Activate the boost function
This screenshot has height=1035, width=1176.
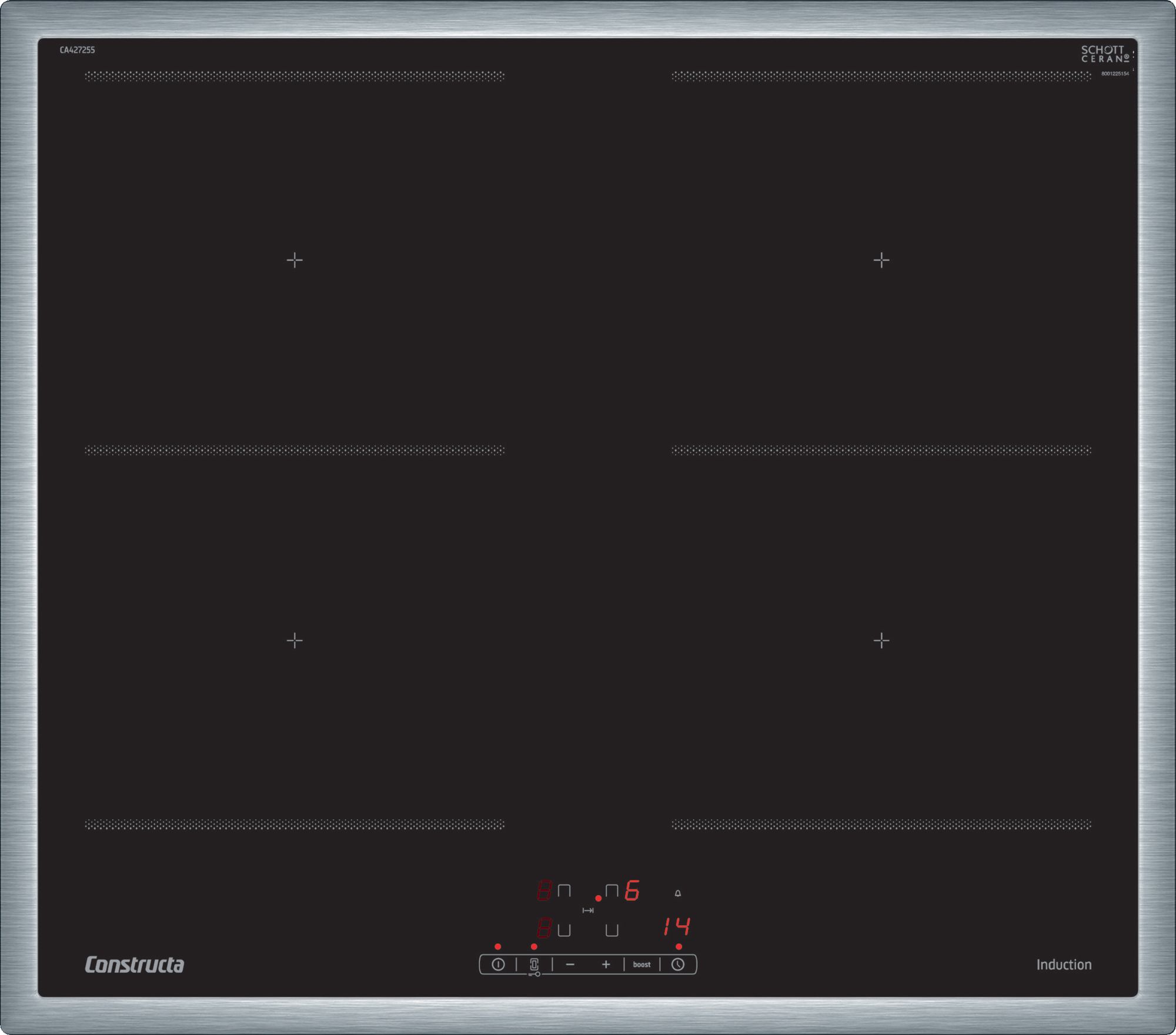(x=642, y=964)
